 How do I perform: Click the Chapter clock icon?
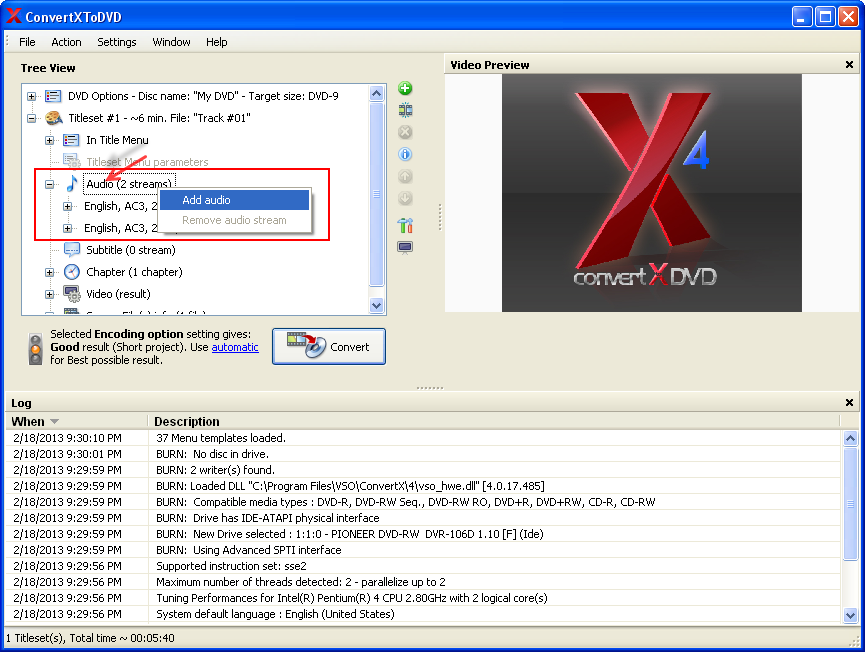72,272
